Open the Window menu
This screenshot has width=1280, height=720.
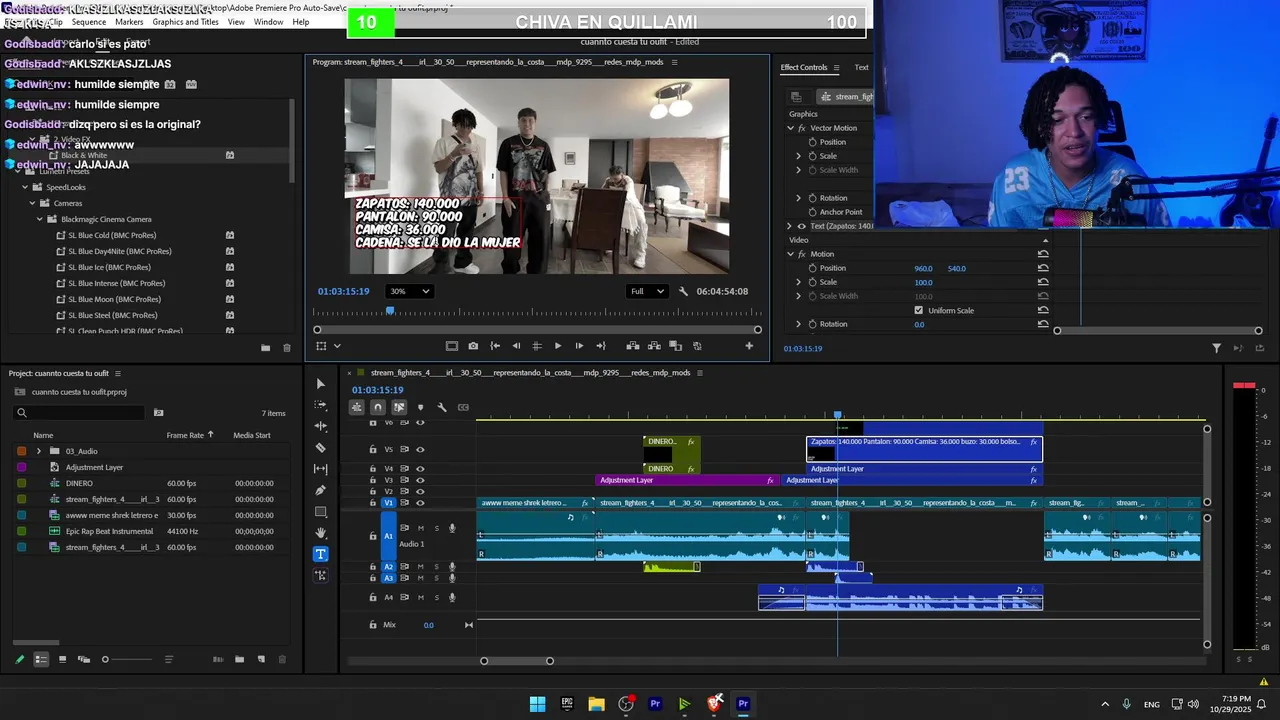pyautogui.click(x=268, y=22)
